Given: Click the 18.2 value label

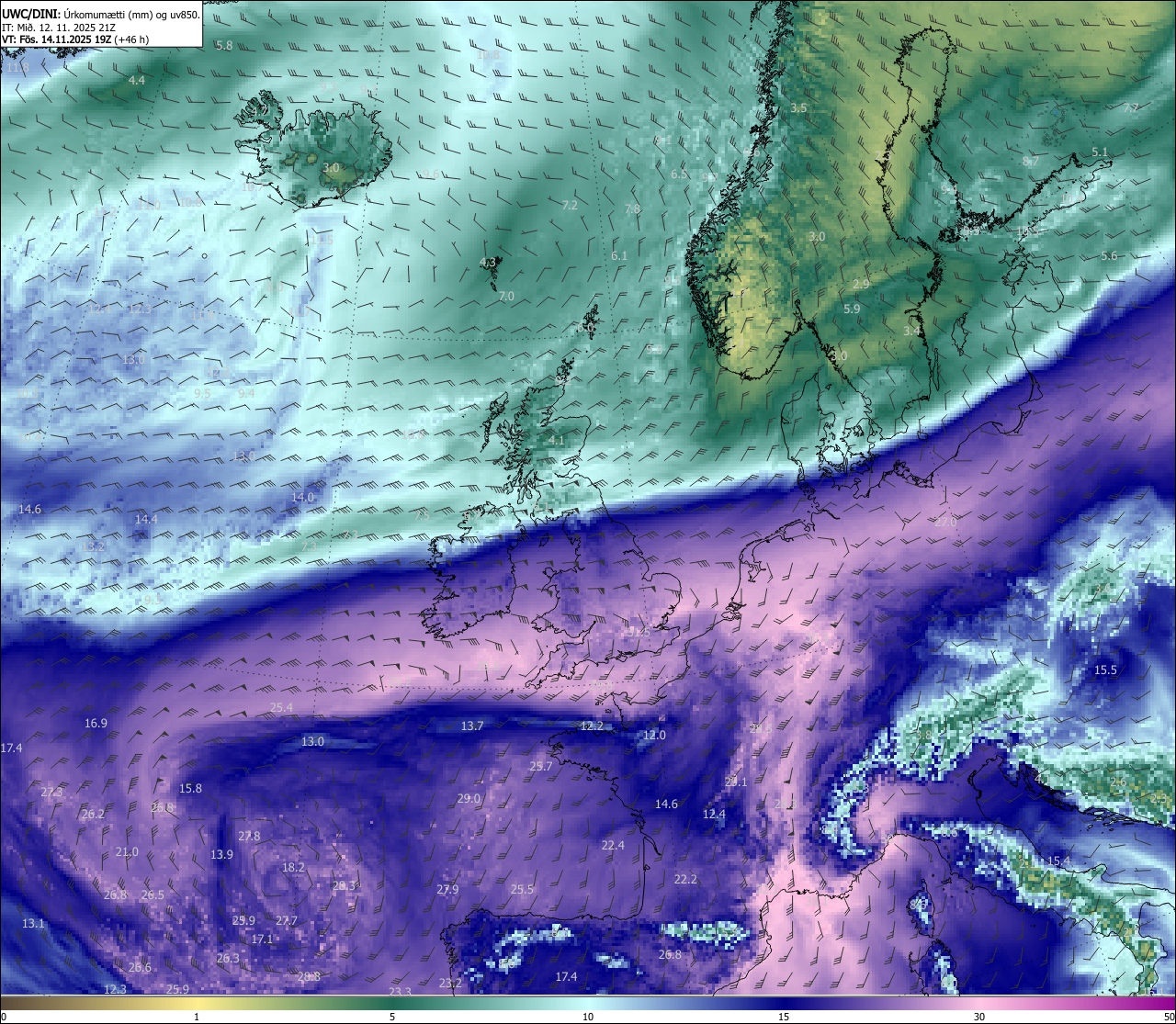Looking at the screenshot, I should click(x=293, y=868).
